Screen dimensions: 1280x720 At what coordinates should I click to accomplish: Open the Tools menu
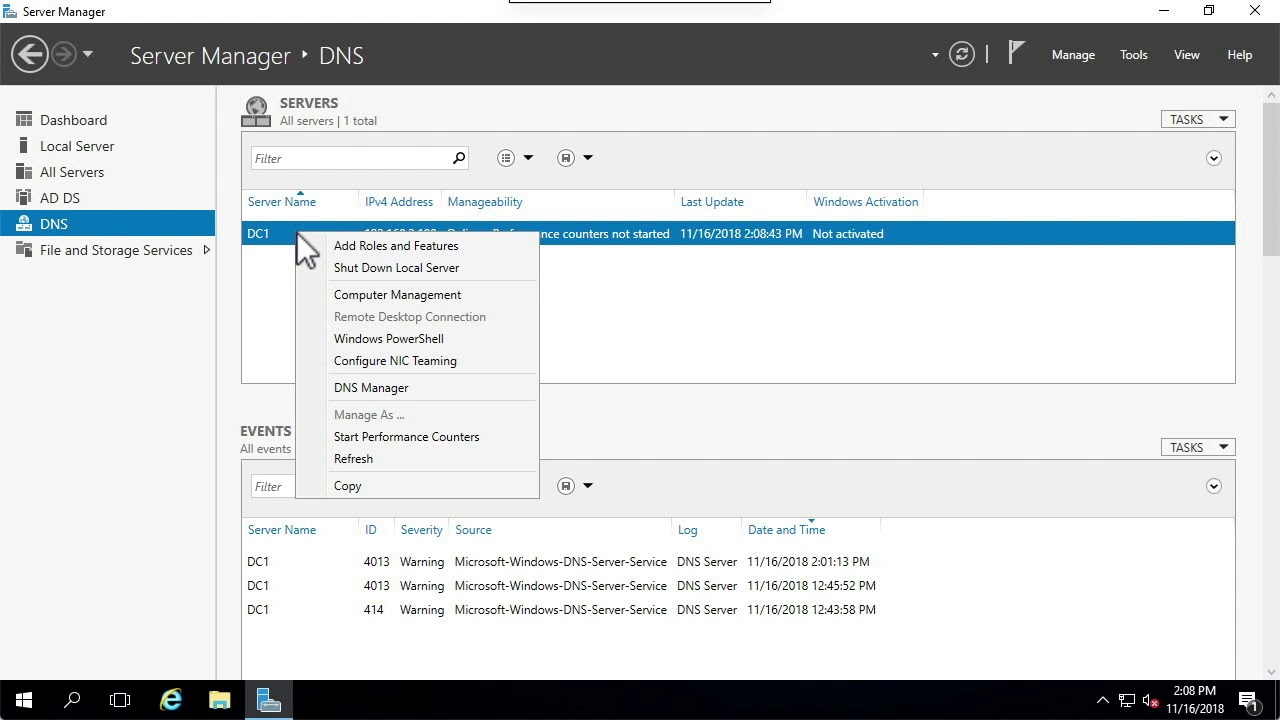pos(1133,55)
